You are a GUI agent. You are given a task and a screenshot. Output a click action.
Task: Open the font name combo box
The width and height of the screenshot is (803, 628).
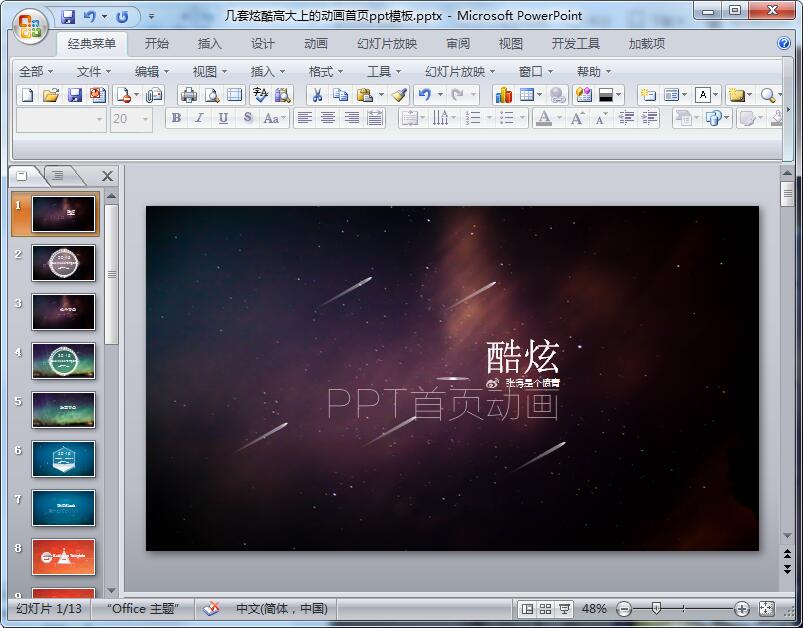pos(61,119)
